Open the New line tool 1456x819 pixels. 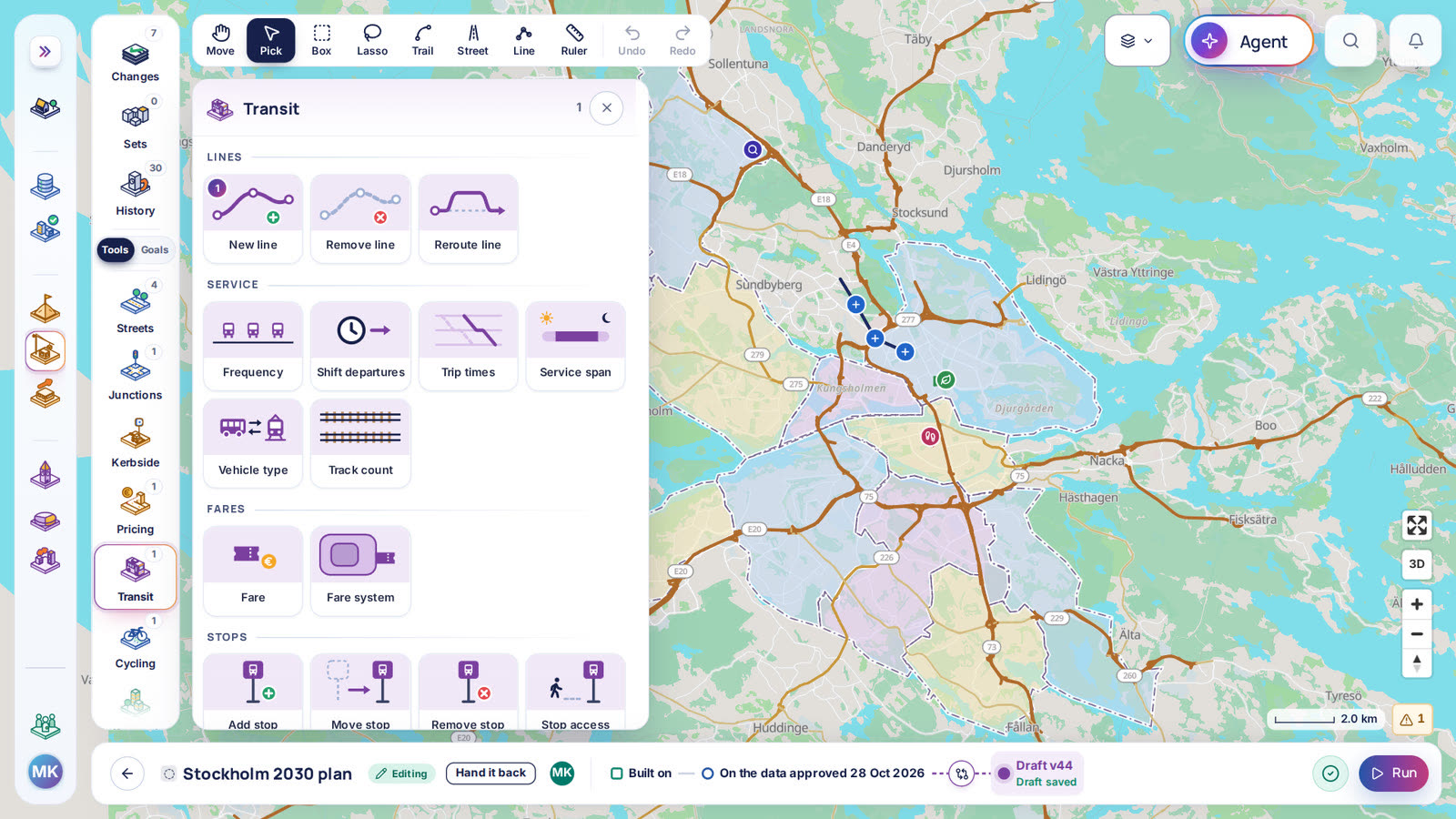click(x=253, y=218)
